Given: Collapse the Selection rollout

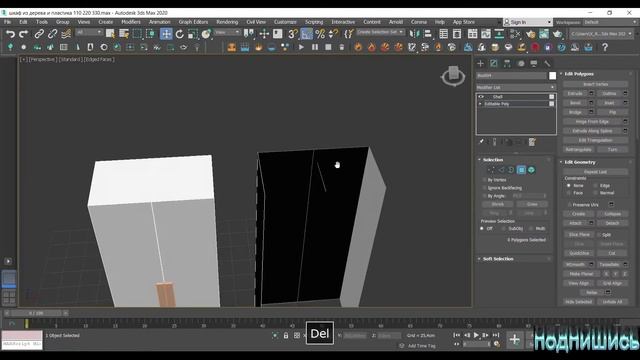Looking at the screenshot, I should (x=493, y=160).
